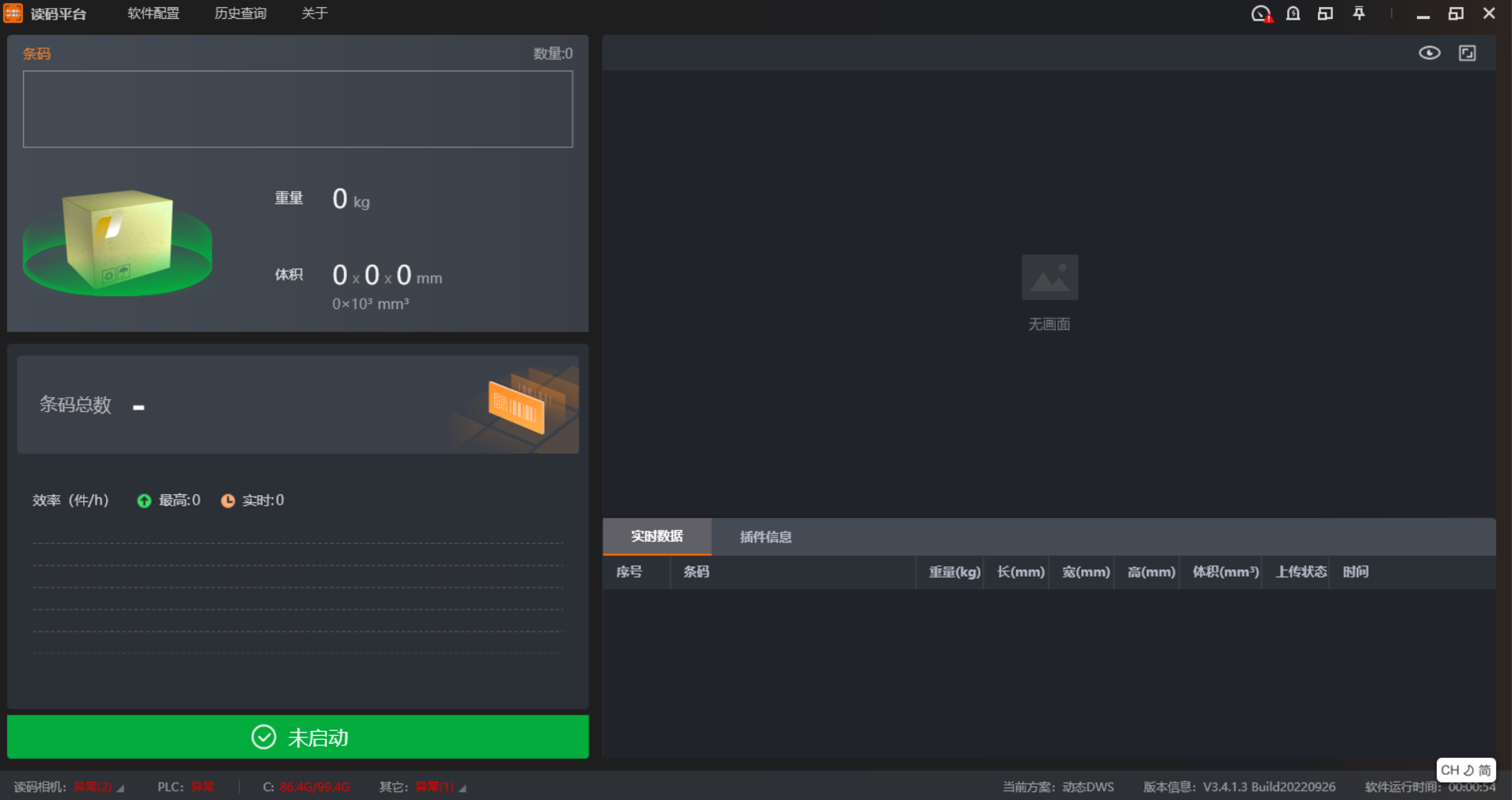The height and width of the screenshot is (800, 1512).
Task: Open the 软件配置 menu
Action: [x=154, y=13]
